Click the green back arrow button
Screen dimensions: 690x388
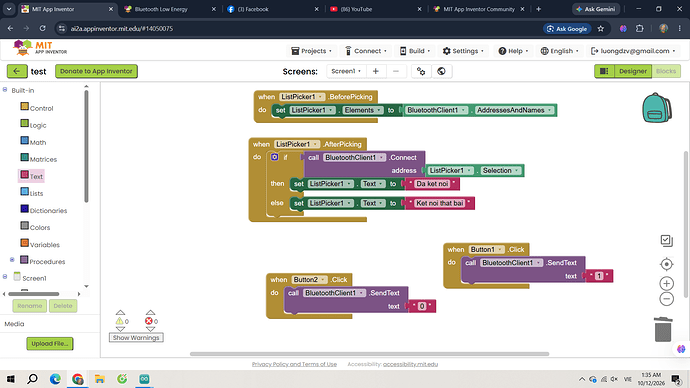click(x=17, y=71)
